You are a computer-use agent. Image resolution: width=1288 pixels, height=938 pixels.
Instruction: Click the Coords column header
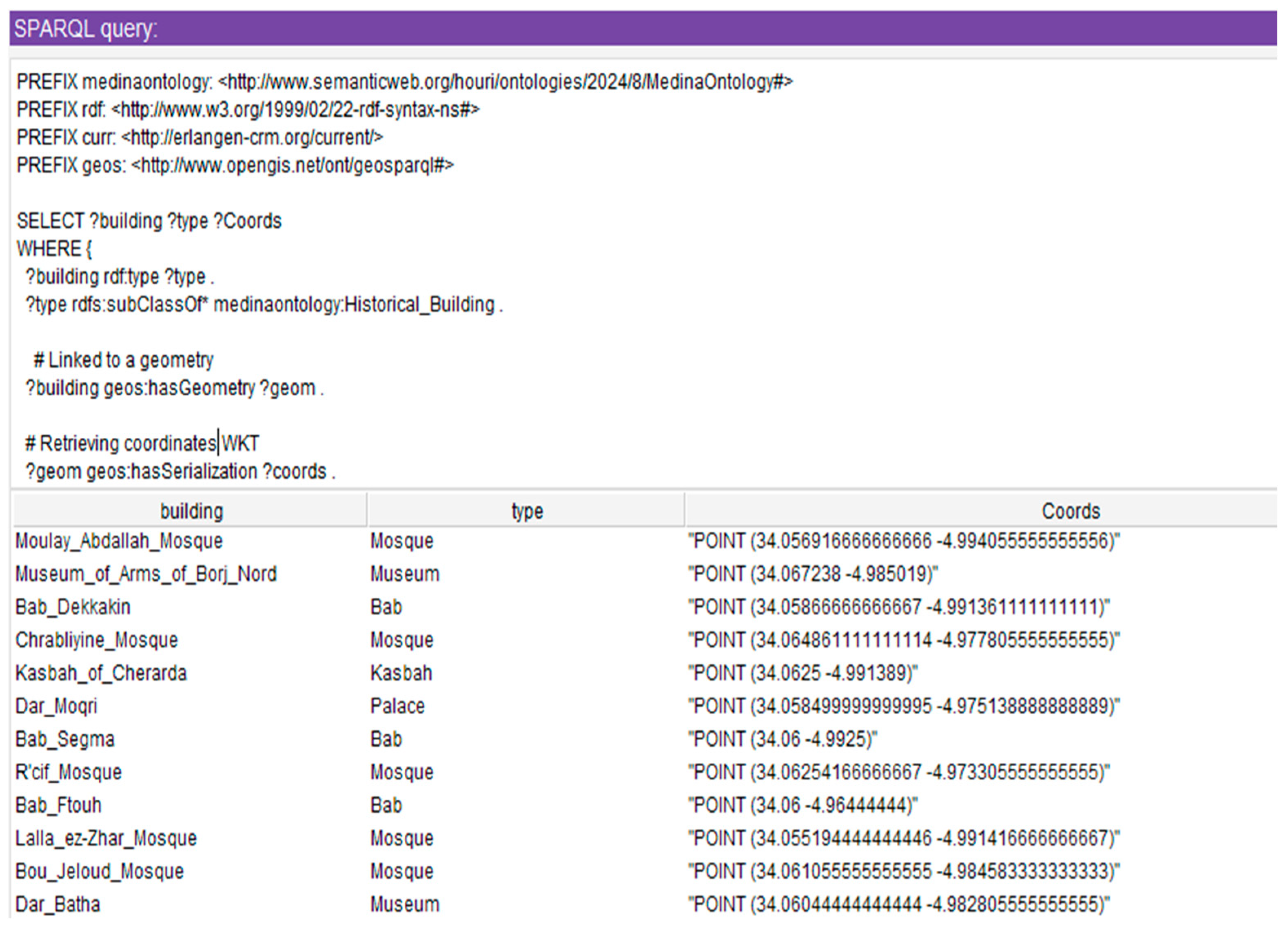[1070, 512]
